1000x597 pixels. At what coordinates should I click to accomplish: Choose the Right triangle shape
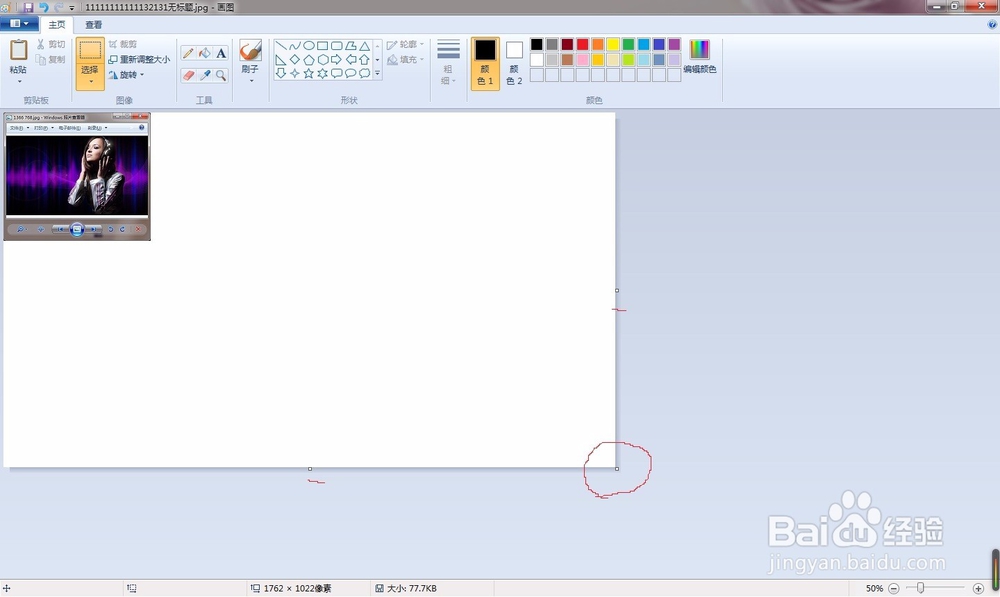[x=281, y=60]
